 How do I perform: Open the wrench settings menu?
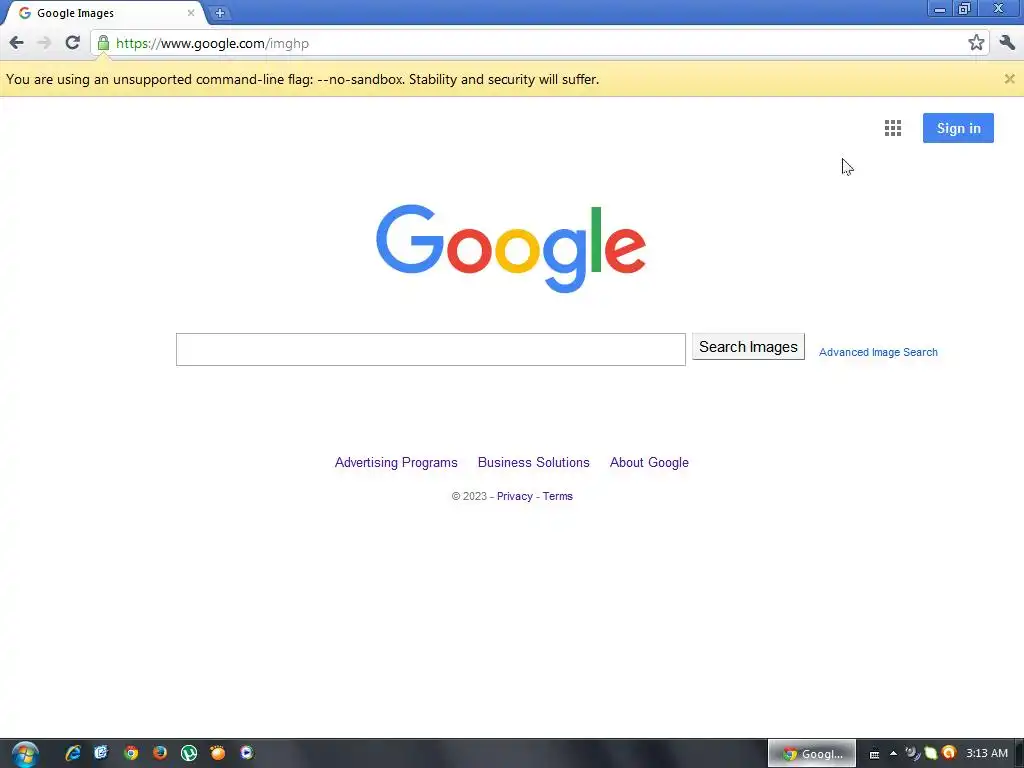click(x=1007, y=43)
